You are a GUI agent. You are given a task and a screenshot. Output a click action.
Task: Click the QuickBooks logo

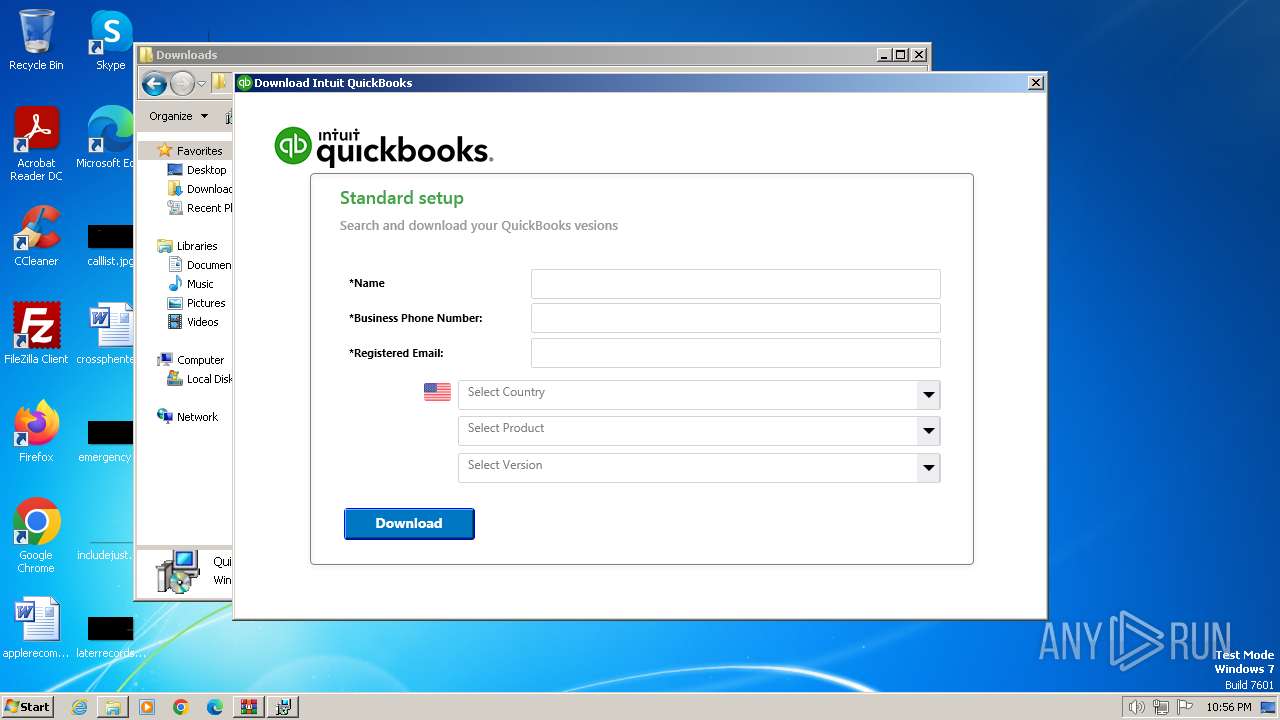[x=384, y=146]
